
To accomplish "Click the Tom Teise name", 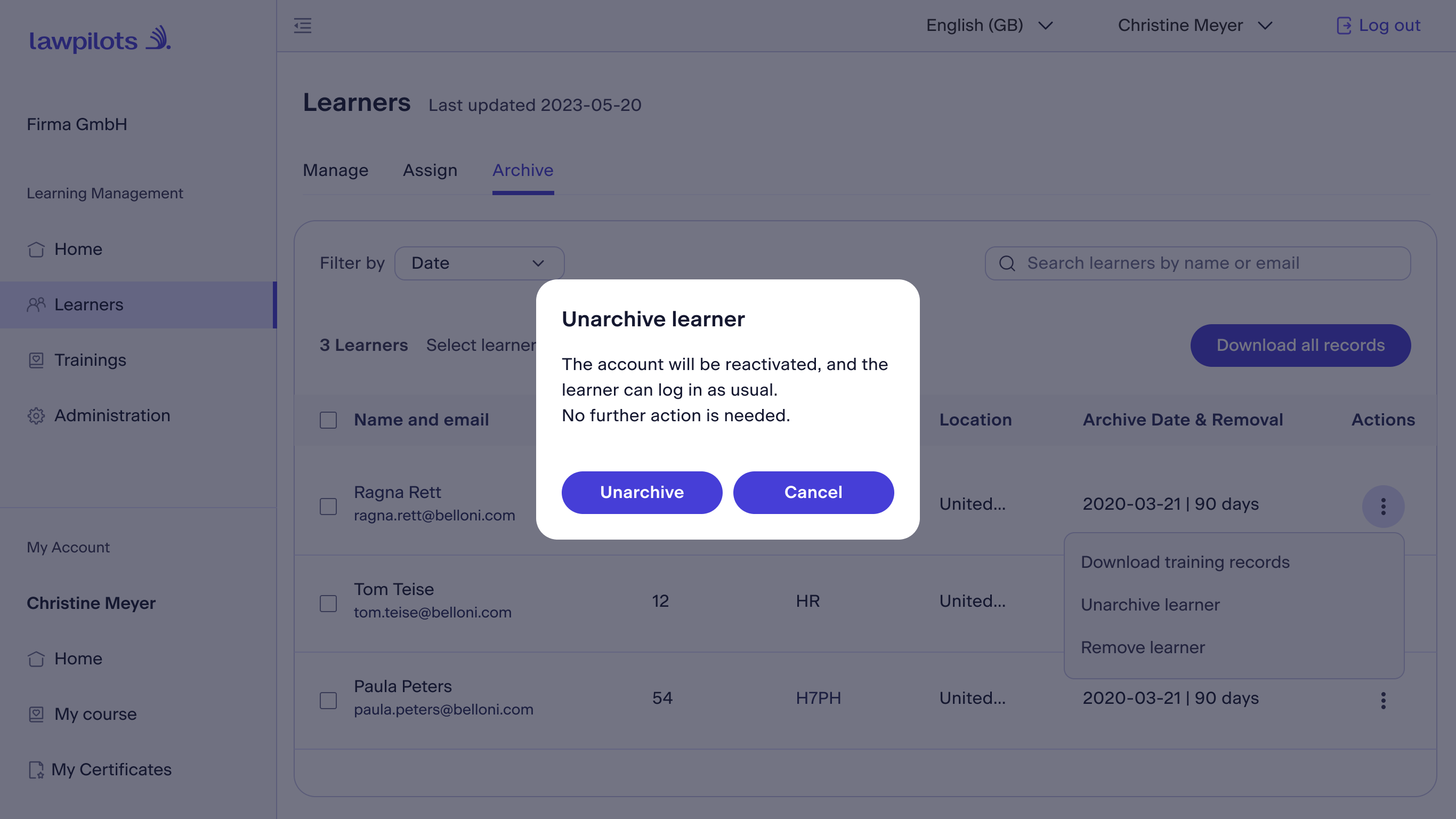I will point(393,590).
